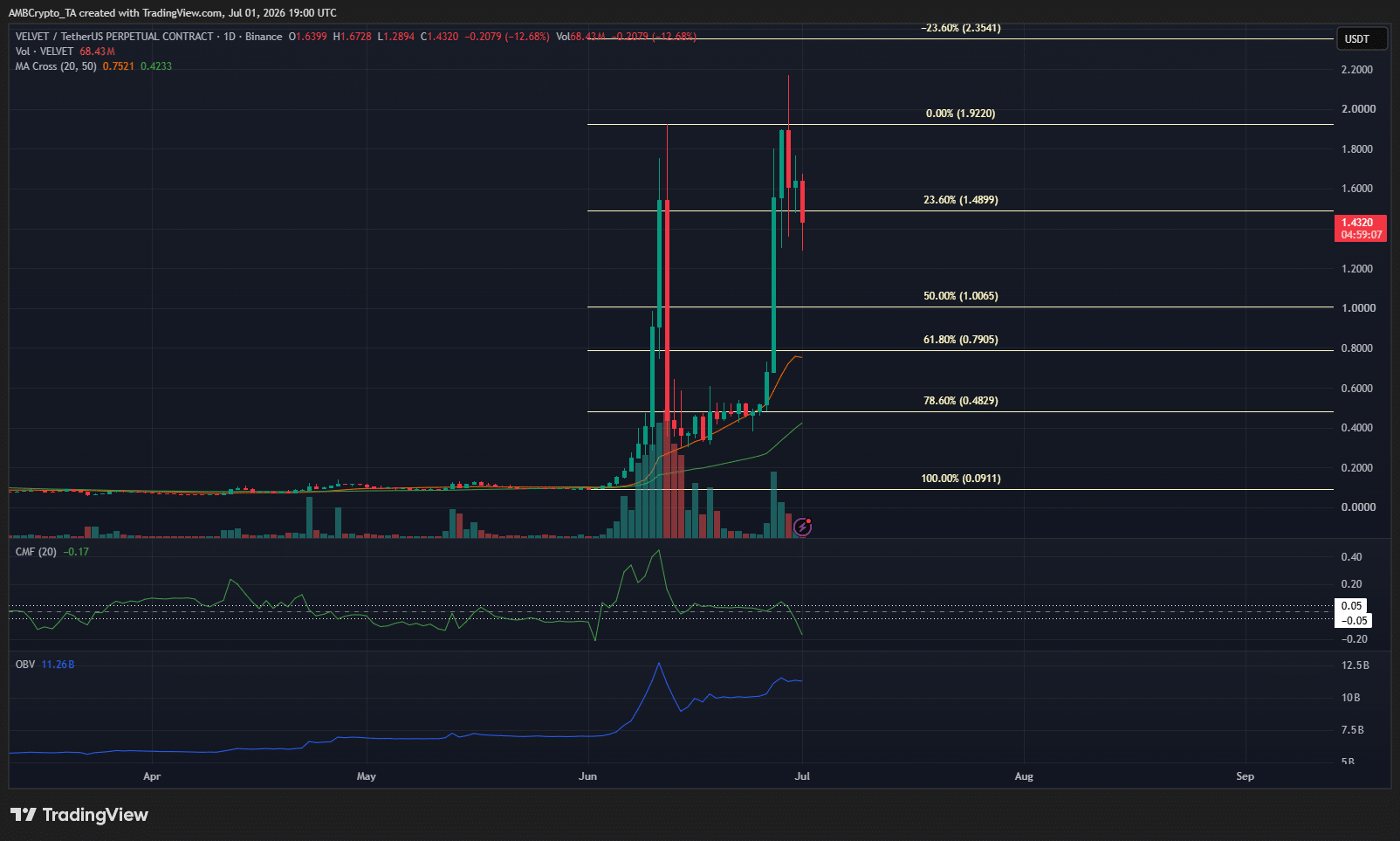Viewport: 1400px width, 841px height.
Task: Click the 10B OBV axis label
Action: [x=1351, y=698]
